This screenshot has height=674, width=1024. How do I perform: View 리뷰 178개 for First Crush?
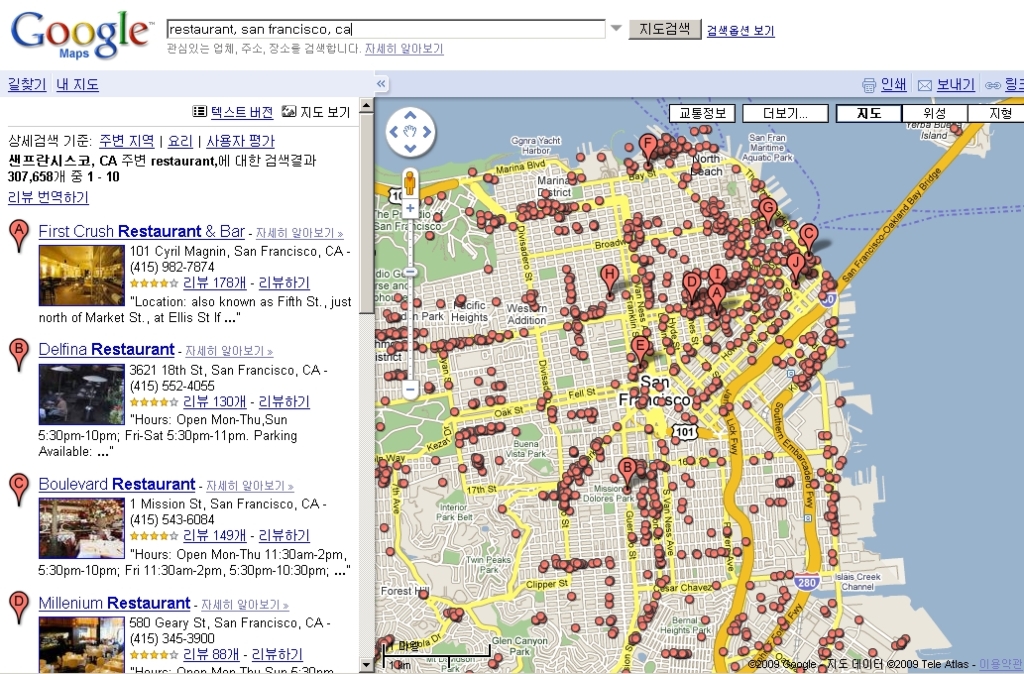click(214, 283)
